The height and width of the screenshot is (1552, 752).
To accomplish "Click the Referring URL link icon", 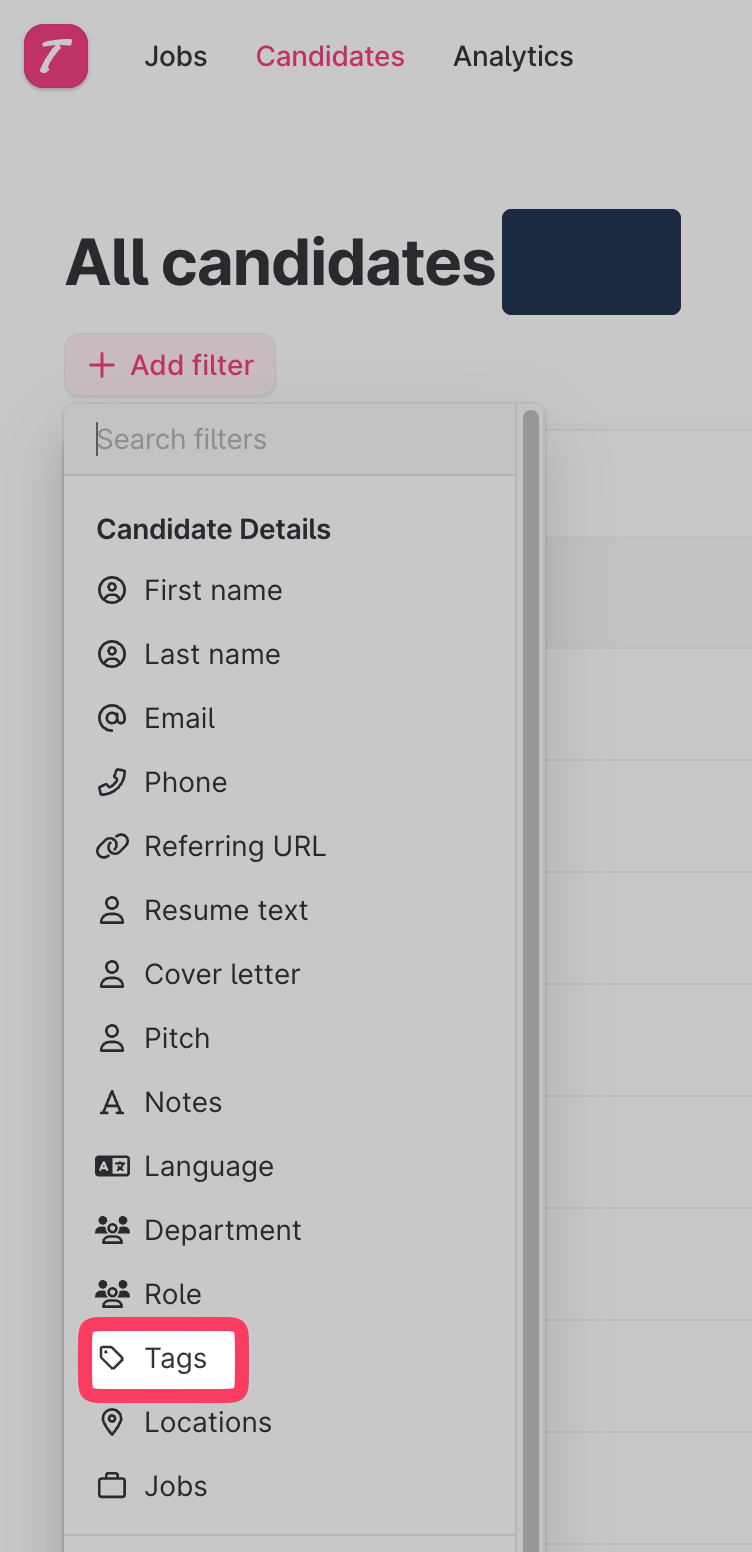I will pos(112,846).
